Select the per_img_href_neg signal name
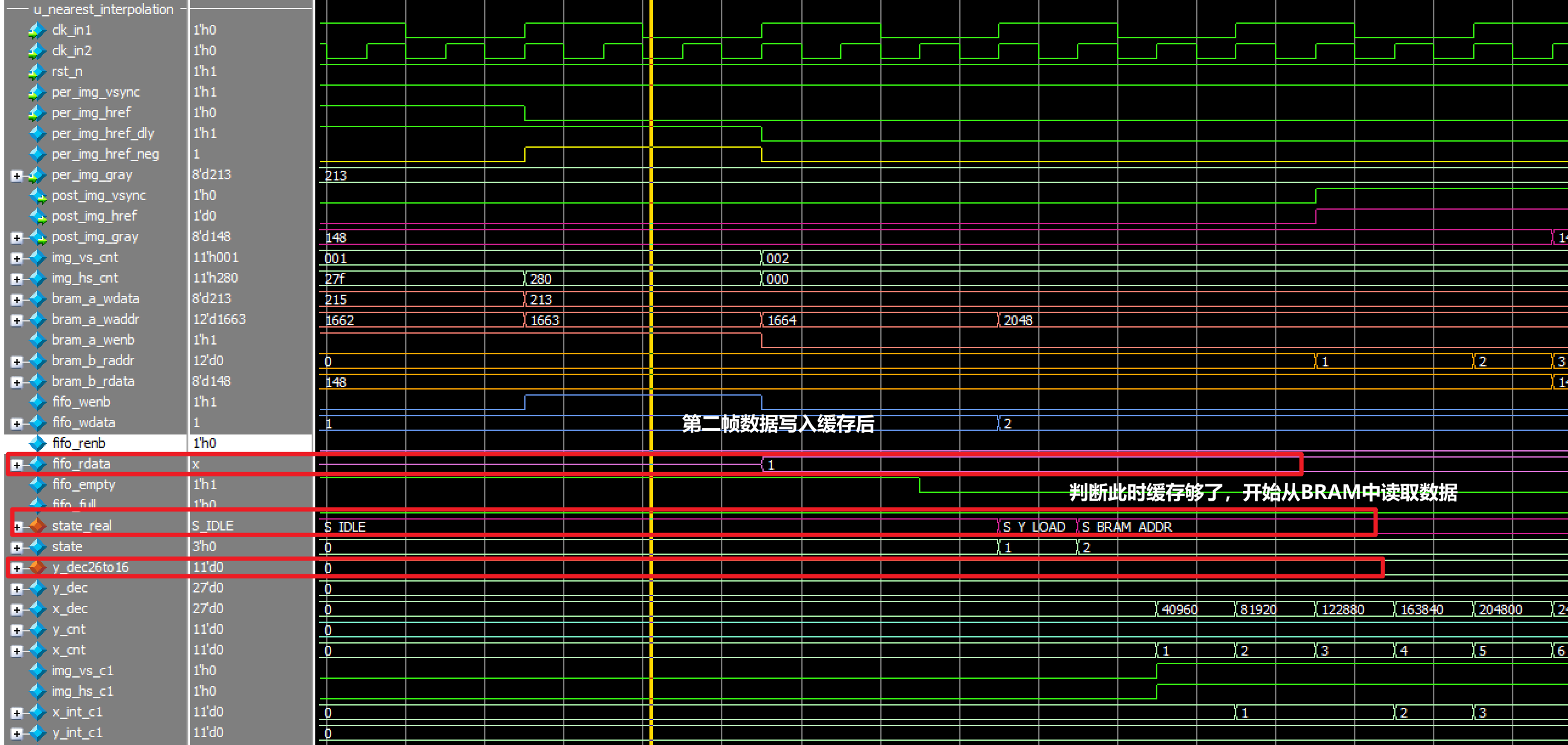The width and height of the screenshot is (1568, 745). pyautogui.click(x=104, y=154)
